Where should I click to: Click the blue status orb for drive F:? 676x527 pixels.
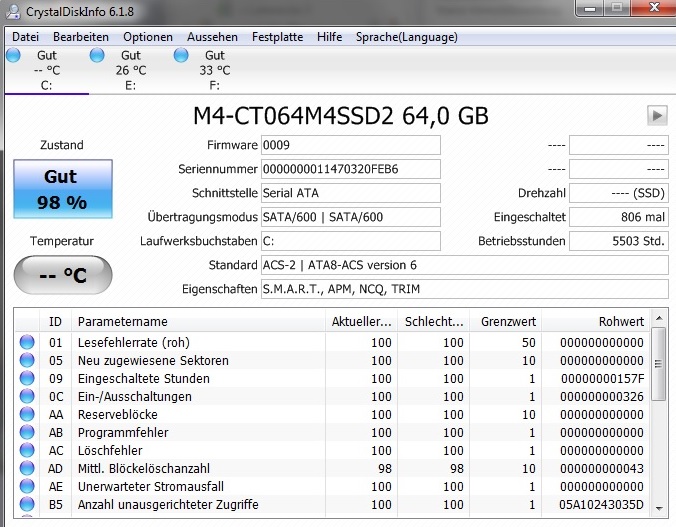(x=181, y=55)
